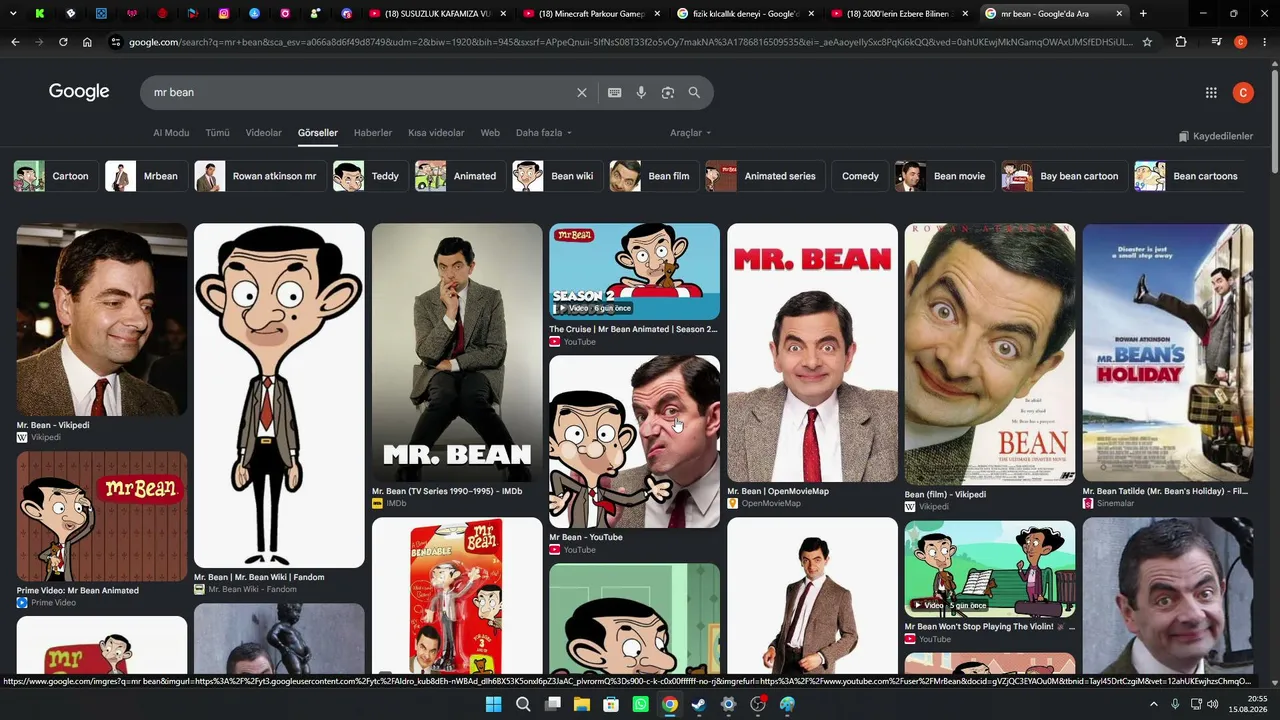Click the magnifier search button
Viewport: 1280px width, 720px height.
click(694, 92)
